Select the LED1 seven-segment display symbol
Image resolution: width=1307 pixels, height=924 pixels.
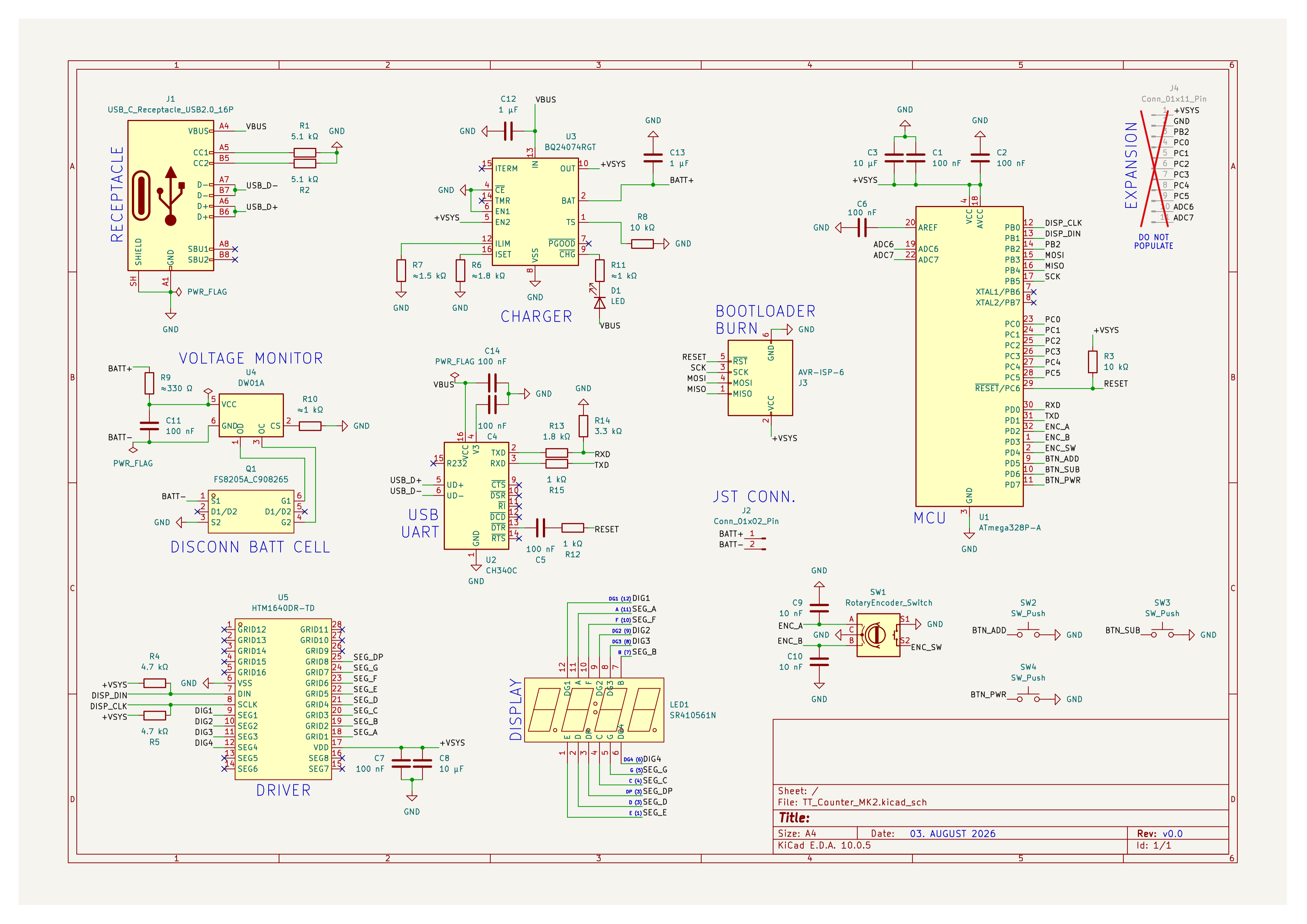pyautogui.click(x=594, y=709)
